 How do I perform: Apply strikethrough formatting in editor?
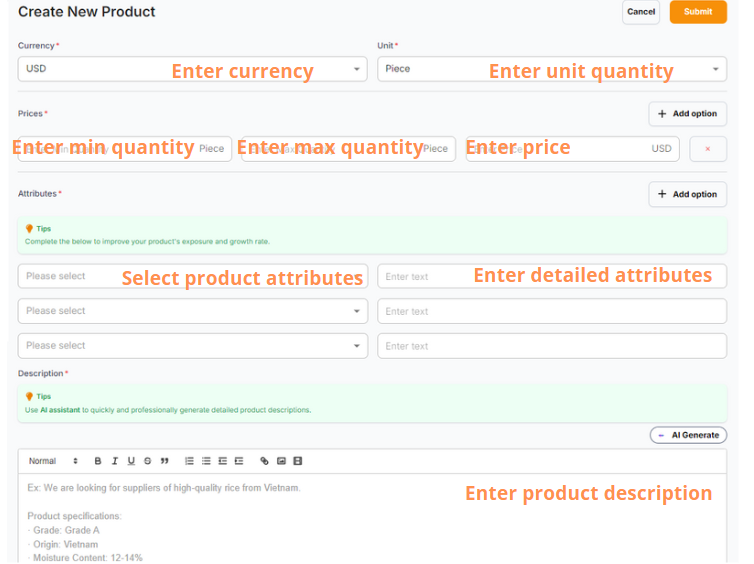point(148,461)
